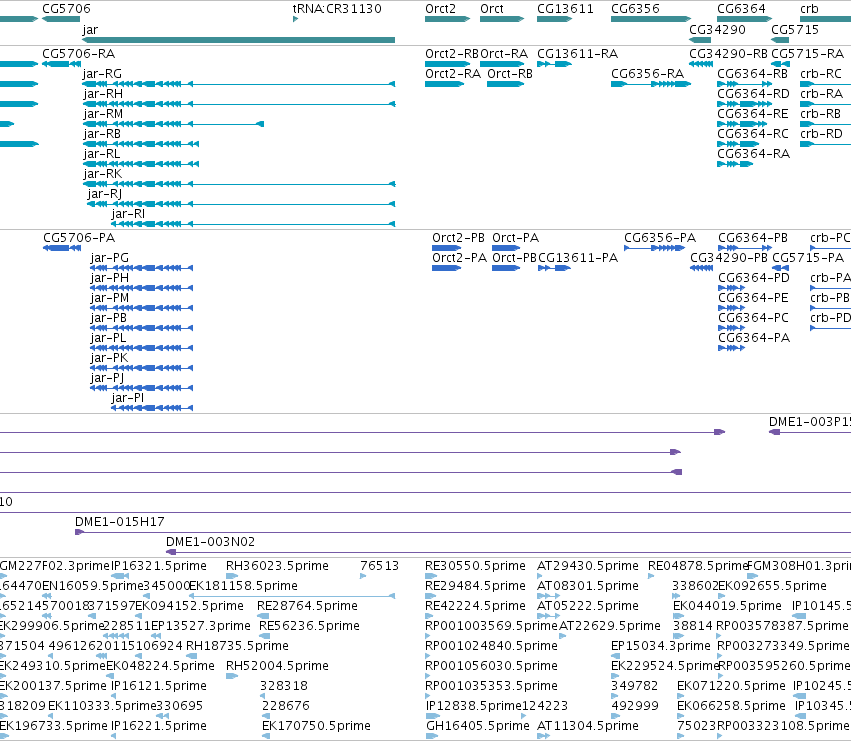This screenshot has width=851, height=741.
Task: Click the CG6364-PE protein label
Action: [753, 298]
